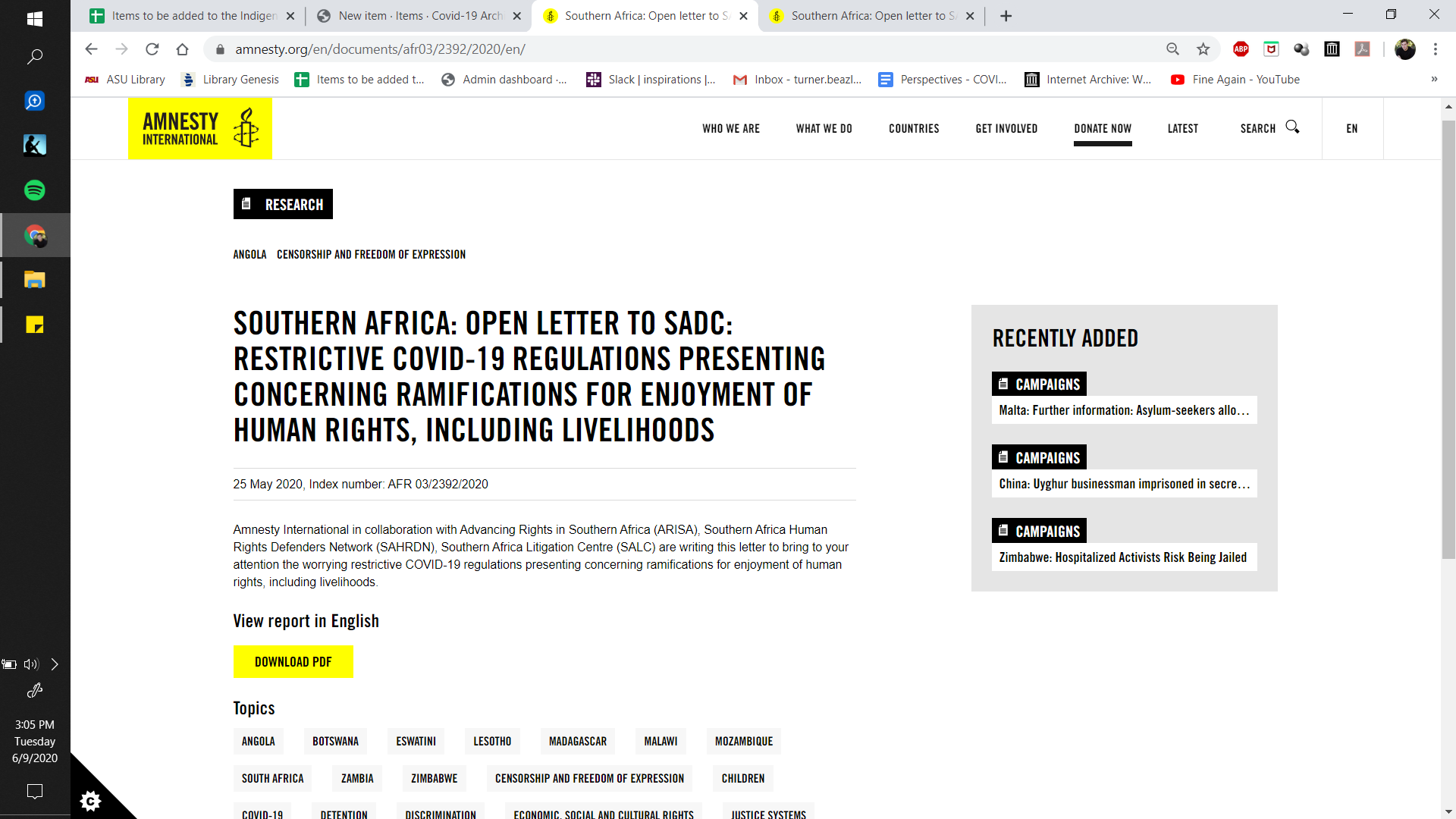This screenshot has width=1456, height=819.
Task: Open the Countries menu item
Action: pos(914,129)
